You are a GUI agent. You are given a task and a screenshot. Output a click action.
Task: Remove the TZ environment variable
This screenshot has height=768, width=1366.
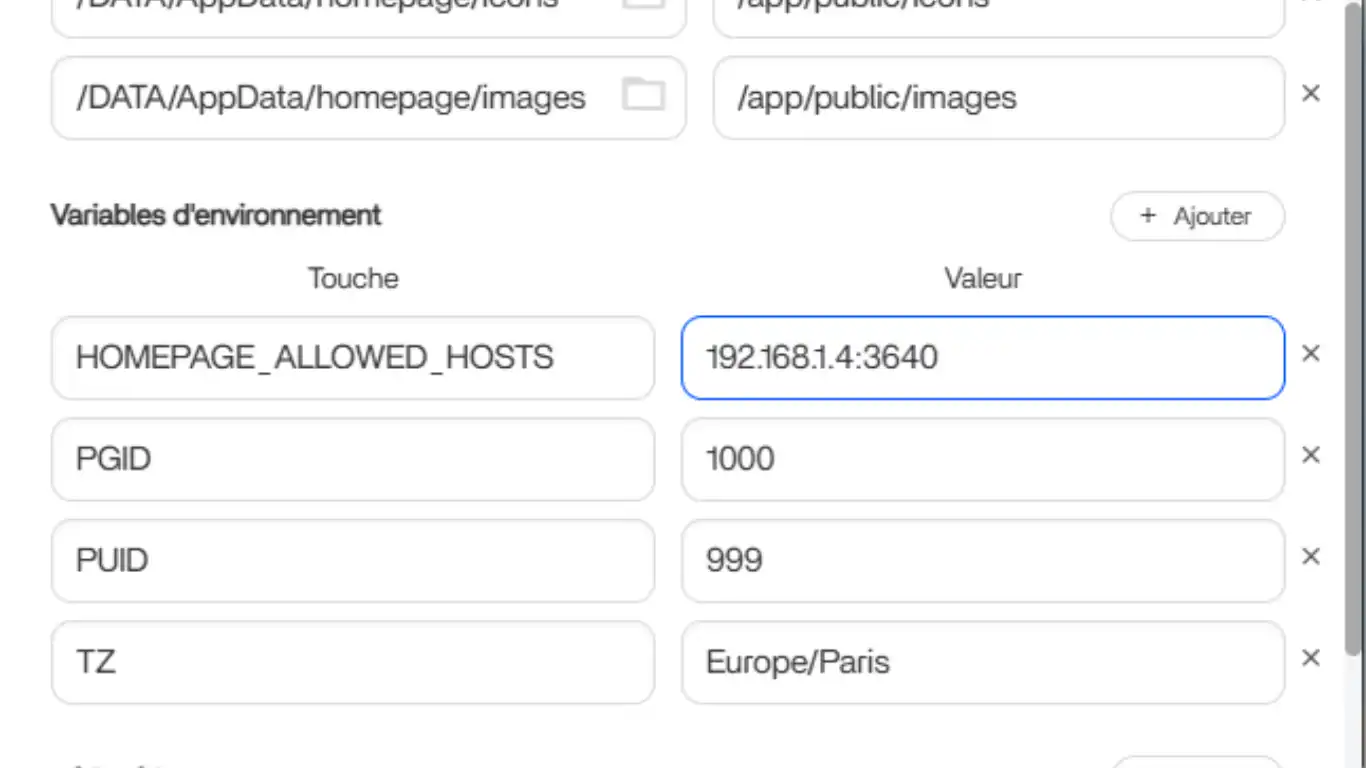1310,657
